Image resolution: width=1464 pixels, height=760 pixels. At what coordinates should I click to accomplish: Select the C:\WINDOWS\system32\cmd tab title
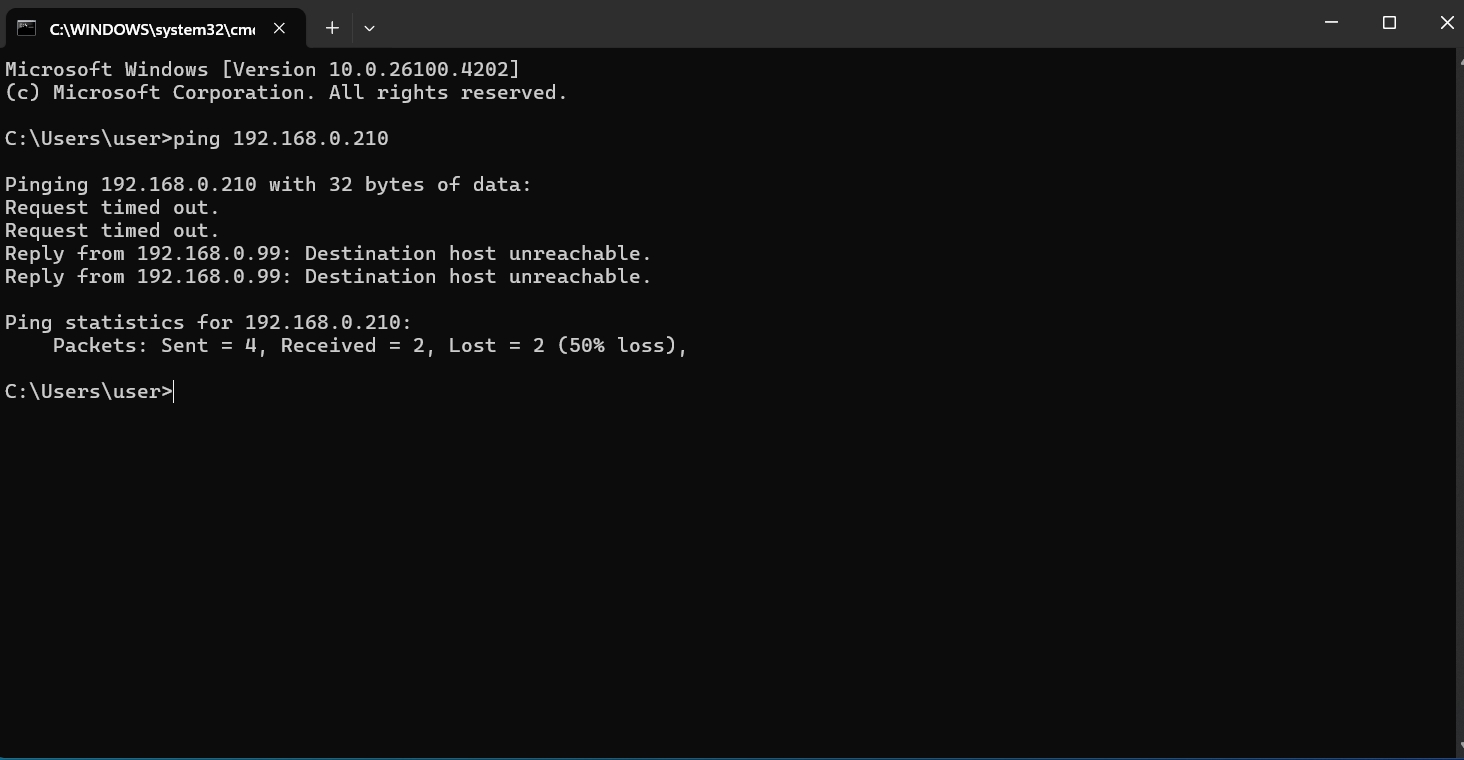click(x=152, y=29)
